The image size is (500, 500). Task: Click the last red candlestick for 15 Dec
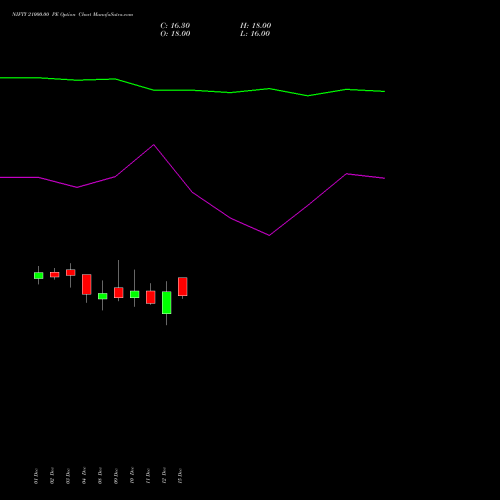183,286
